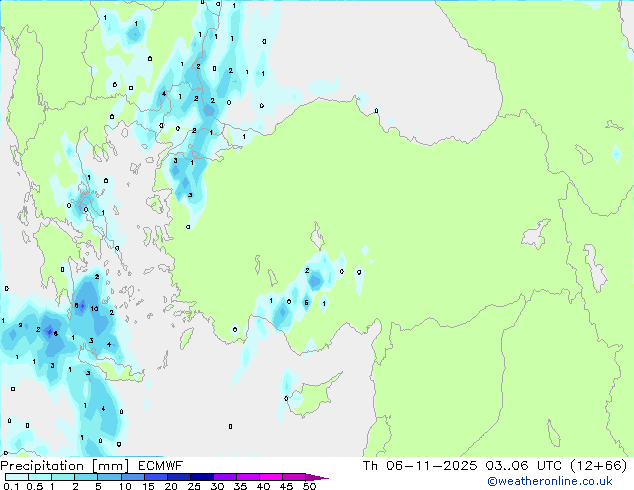
Task: Pick the legend swatch between 10 and 15
Action: pos(134,478)
